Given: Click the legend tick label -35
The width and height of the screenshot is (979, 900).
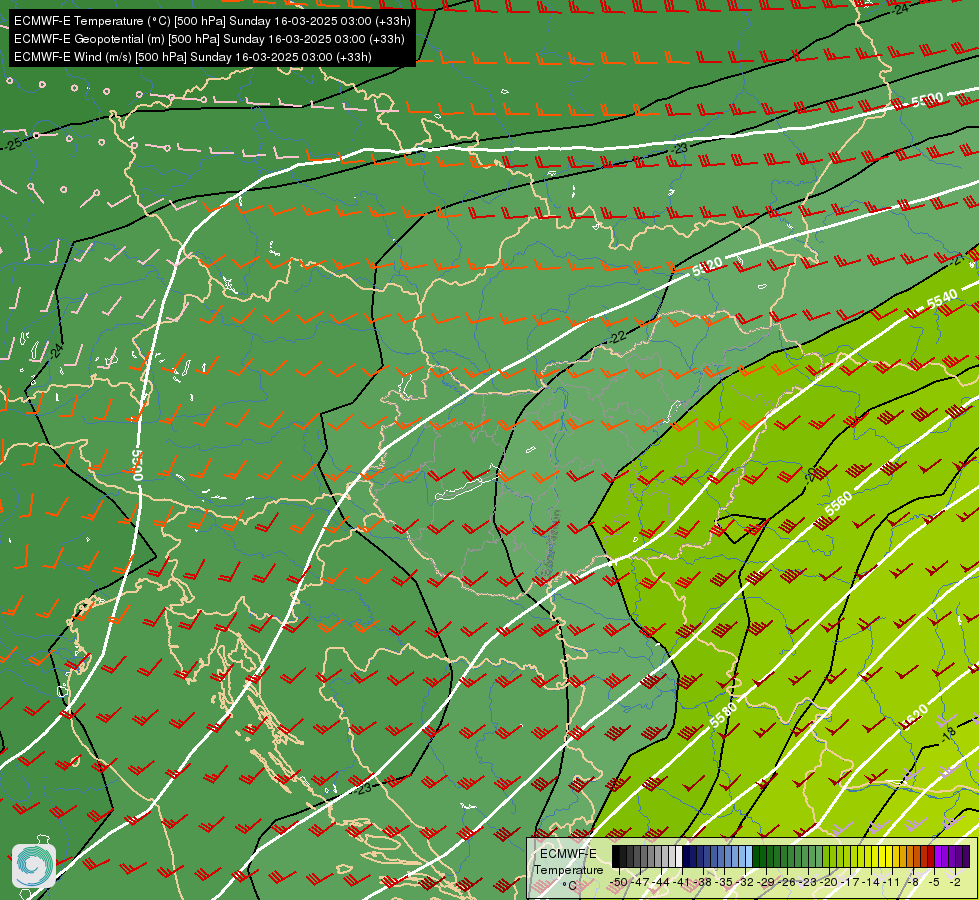Looking at the screenshot, I should 724,882.
